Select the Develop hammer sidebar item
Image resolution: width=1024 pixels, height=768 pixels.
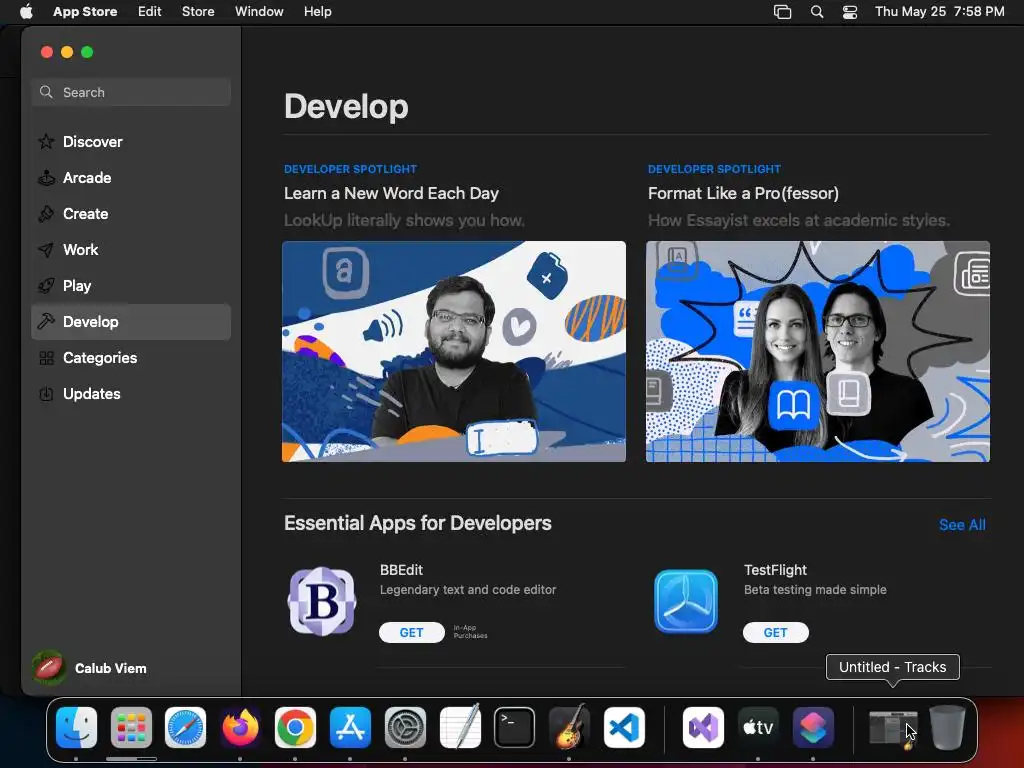click(x=131, y=321)
